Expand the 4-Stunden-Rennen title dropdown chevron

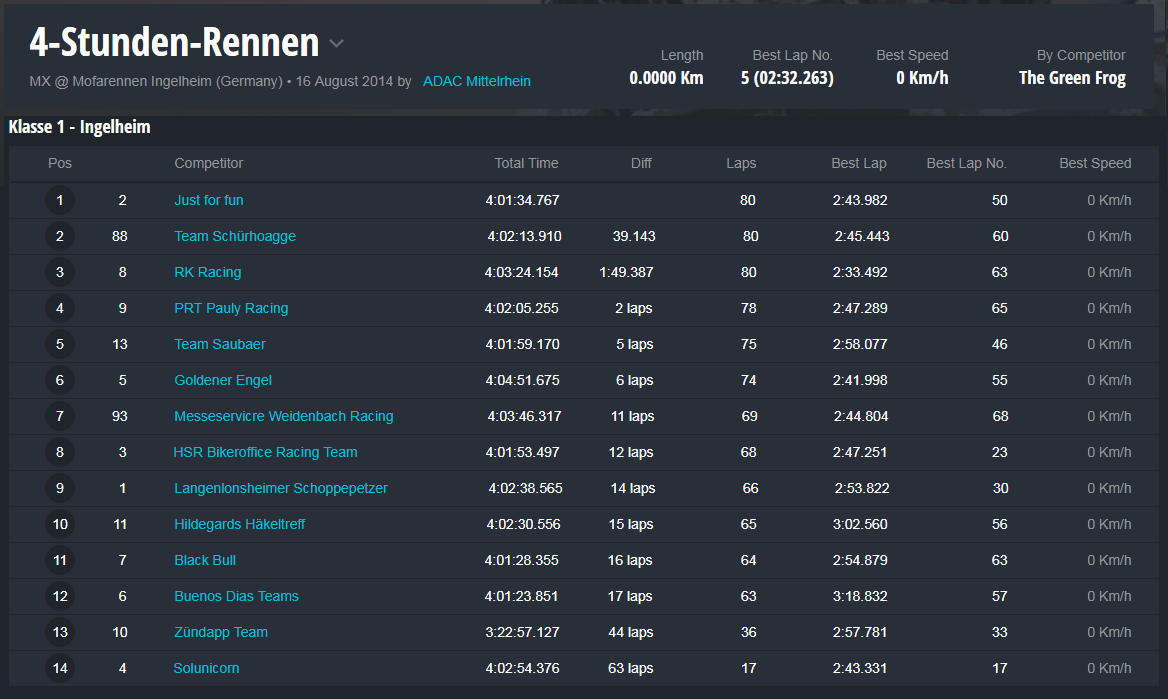pyautogui.click(x=337, y=44)
